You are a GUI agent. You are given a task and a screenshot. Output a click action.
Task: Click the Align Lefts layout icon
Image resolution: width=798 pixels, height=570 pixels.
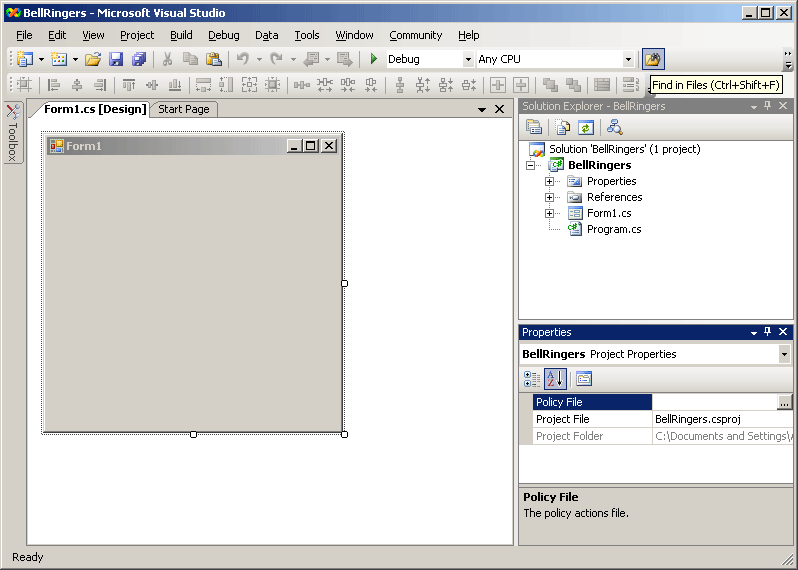tap(53, 84)
